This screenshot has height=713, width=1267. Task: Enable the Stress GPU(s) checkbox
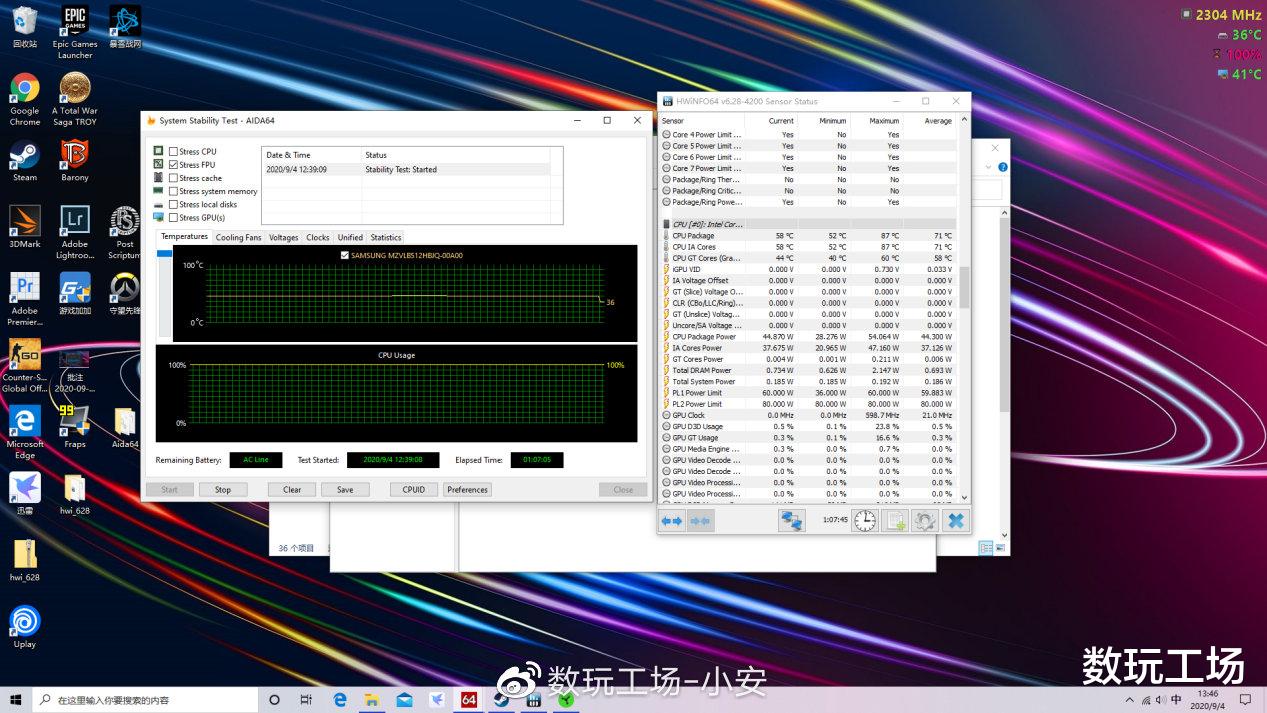pos(174,218)
